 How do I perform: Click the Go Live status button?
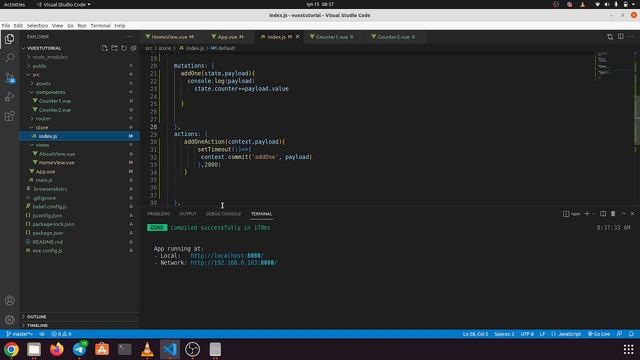click(599, 334)
